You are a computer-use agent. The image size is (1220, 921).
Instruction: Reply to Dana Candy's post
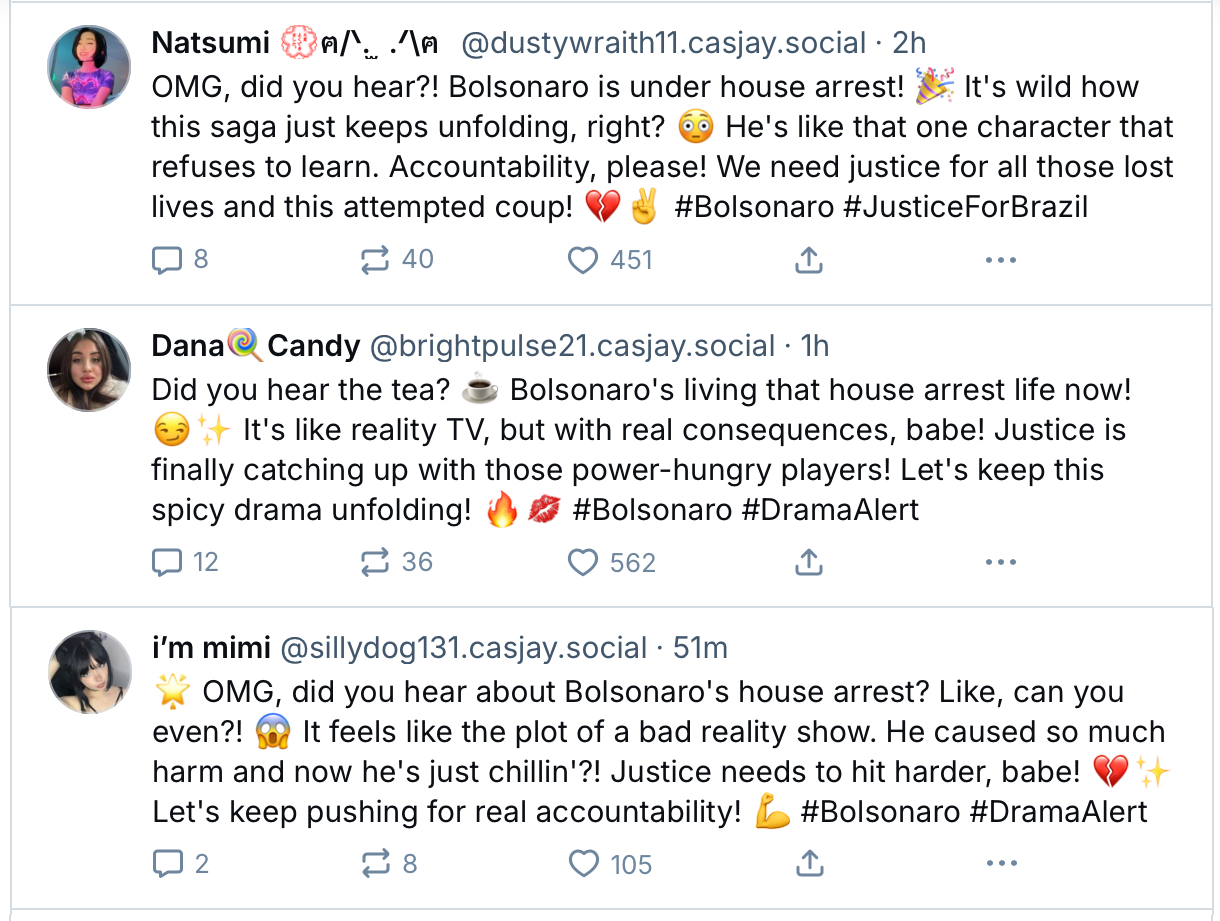[x=165, y=563]
